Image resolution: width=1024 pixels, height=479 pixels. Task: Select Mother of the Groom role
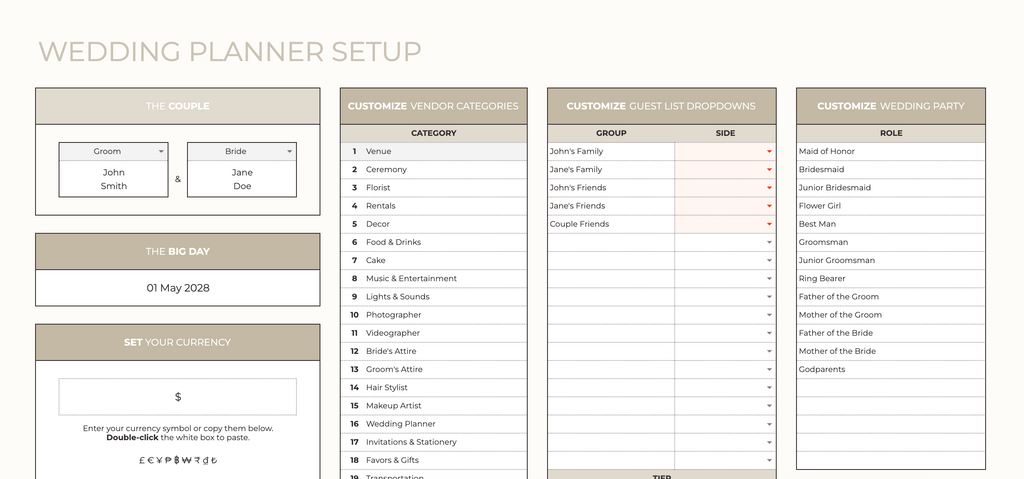pos(891,315)
